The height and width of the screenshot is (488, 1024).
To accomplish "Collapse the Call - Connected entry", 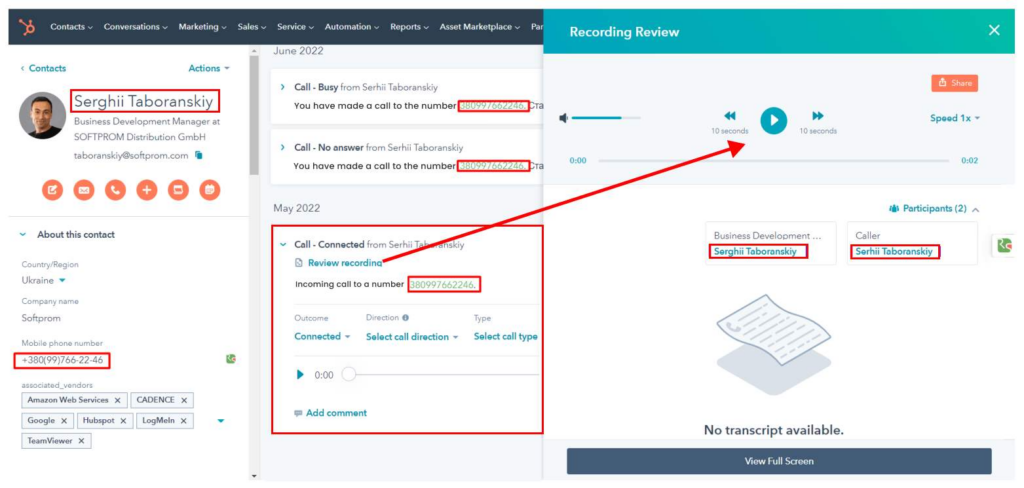I will point(283,244).
